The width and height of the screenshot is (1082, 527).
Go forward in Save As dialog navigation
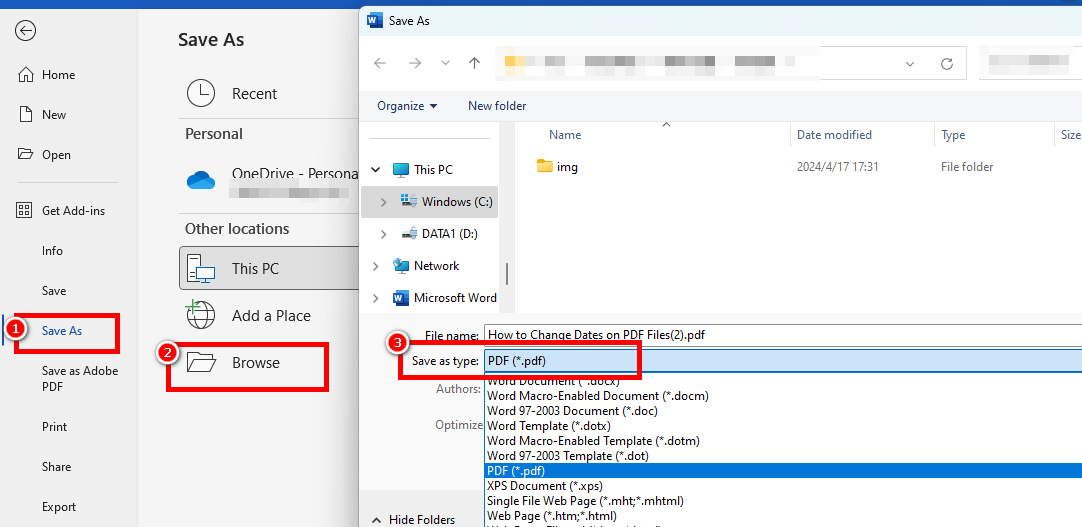[x=415, y=63]
